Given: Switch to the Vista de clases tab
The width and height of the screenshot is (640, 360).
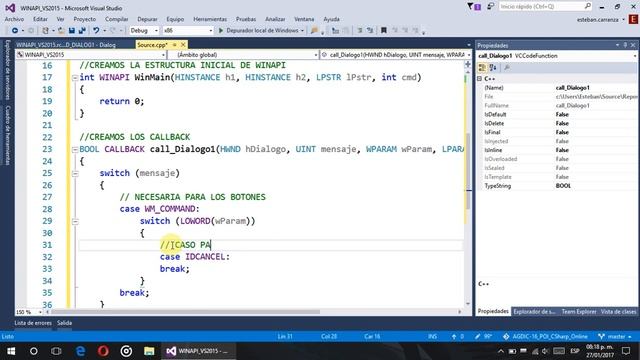Looking at the screenshot, I should pyautogui.click(x=618, y=311).
